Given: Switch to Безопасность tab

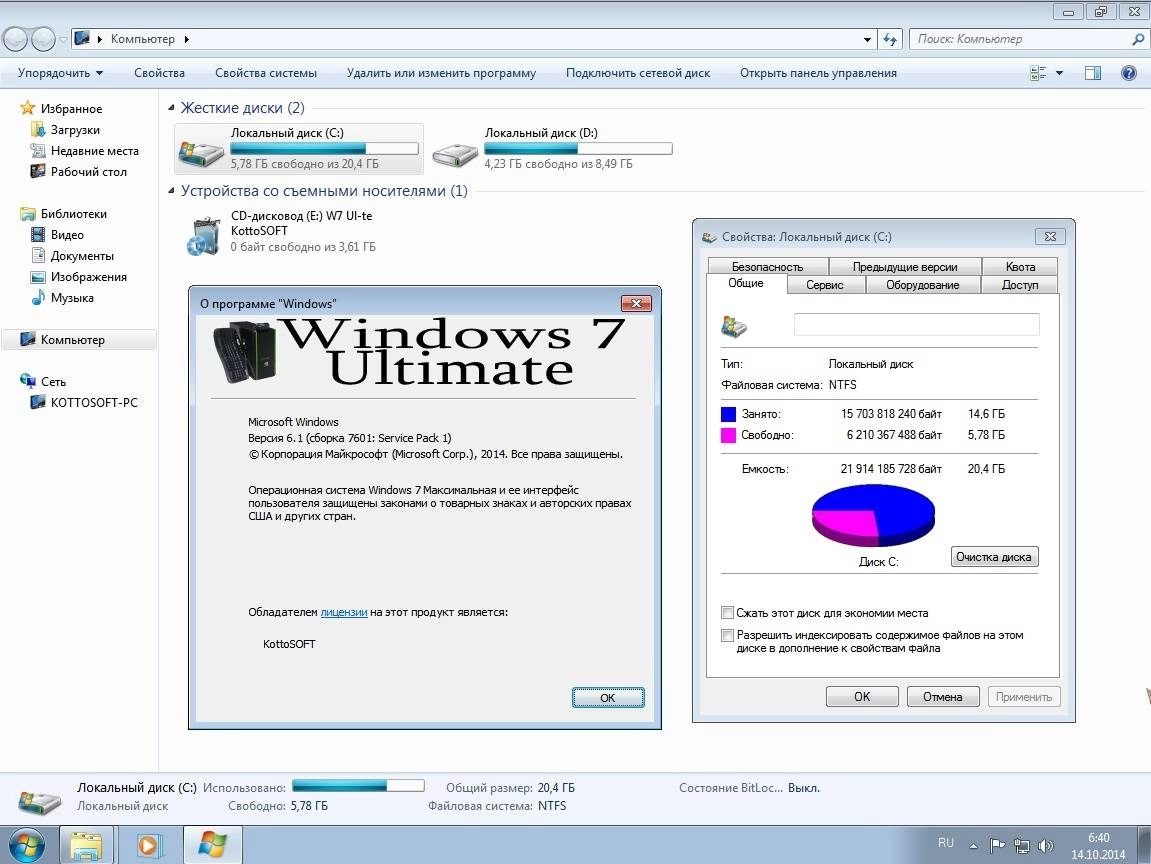Looking at the screenshot, I should pos(768,266).
